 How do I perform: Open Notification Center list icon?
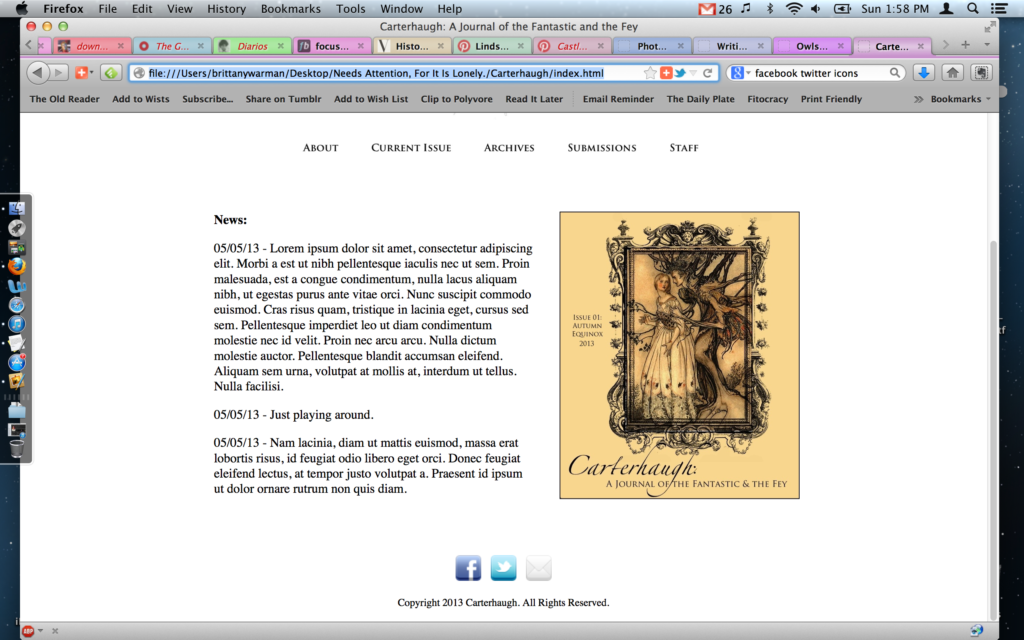pyautogui.click(x=999, y=8)
